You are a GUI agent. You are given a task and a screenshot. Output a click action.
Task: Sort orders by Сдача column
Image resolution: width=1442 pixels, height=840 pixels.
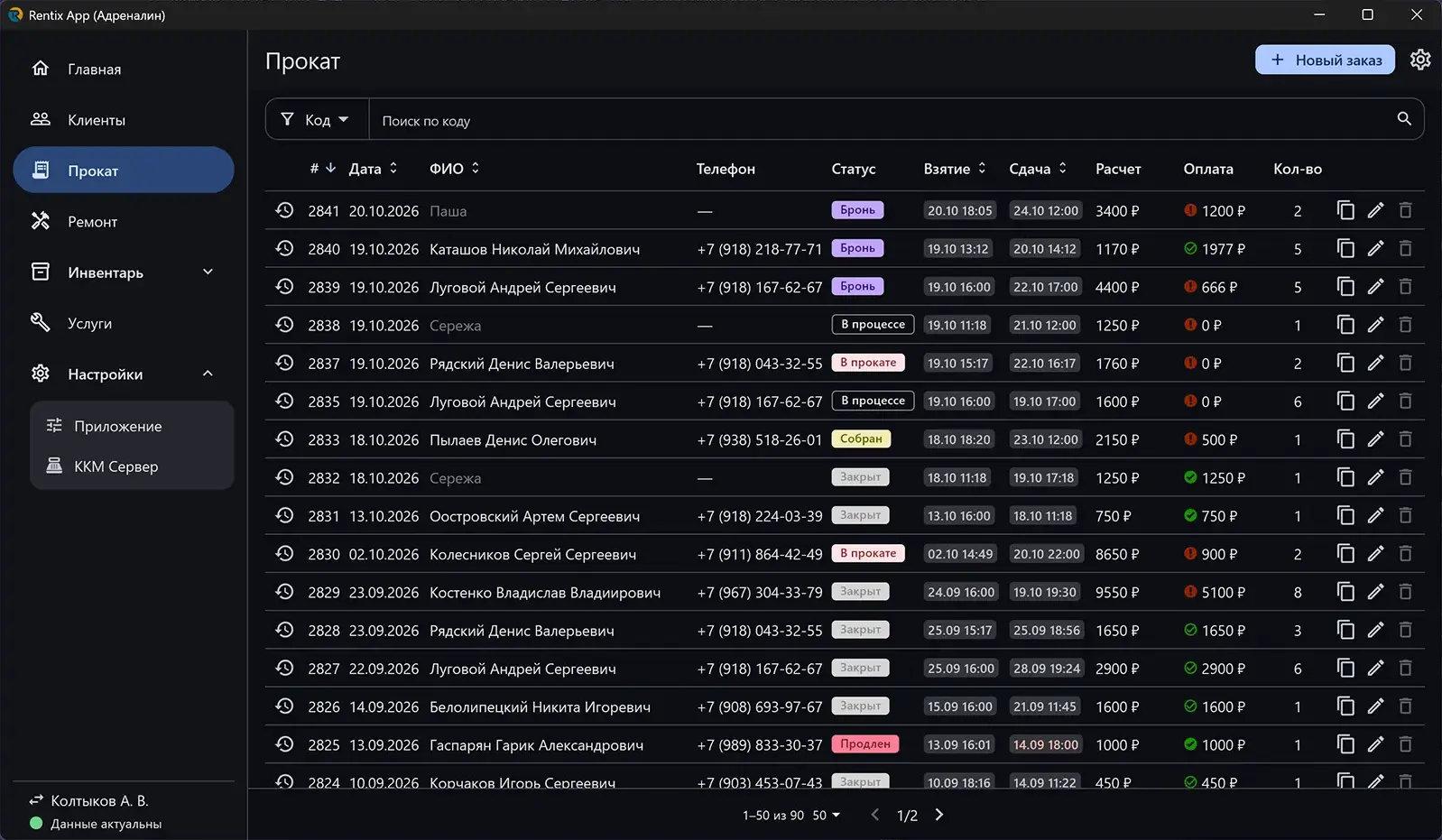coord(1038,169)
